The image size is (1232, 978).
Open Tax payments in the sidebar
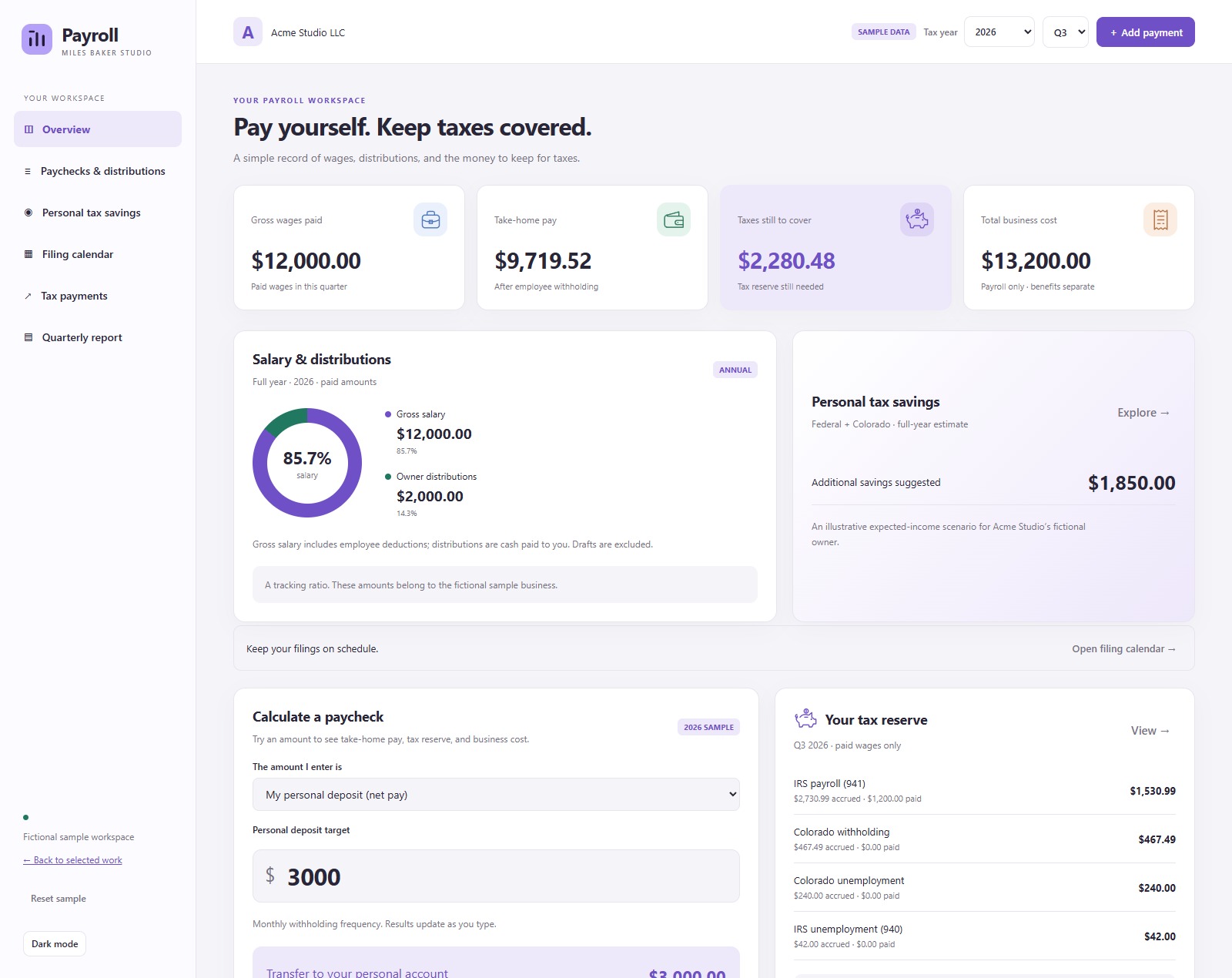point(98,296)
